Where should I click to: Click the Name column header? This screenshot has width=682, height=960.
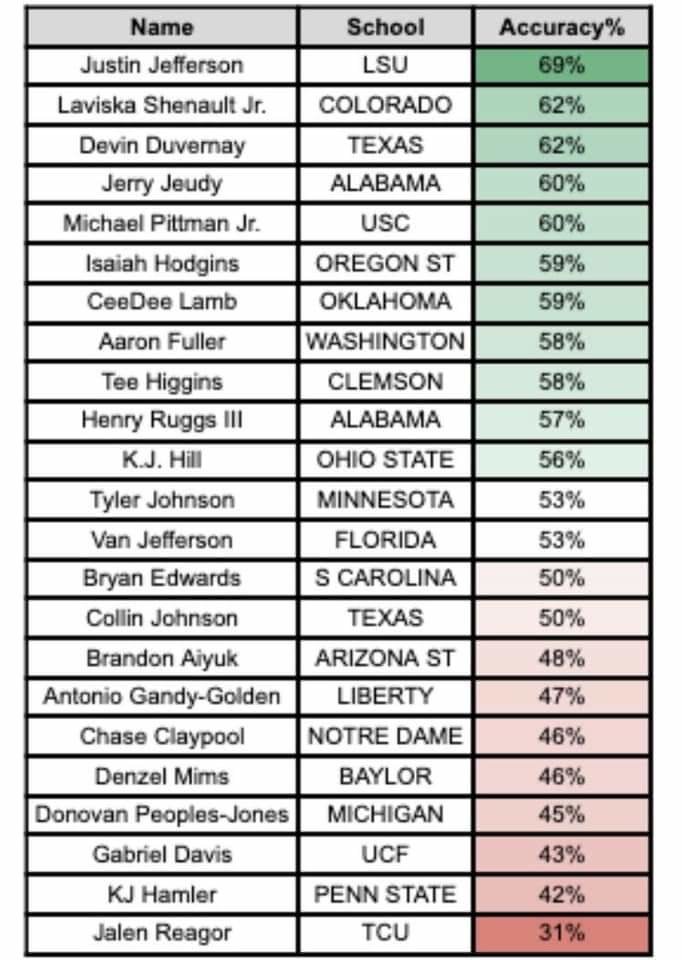(x=162, y=27)
